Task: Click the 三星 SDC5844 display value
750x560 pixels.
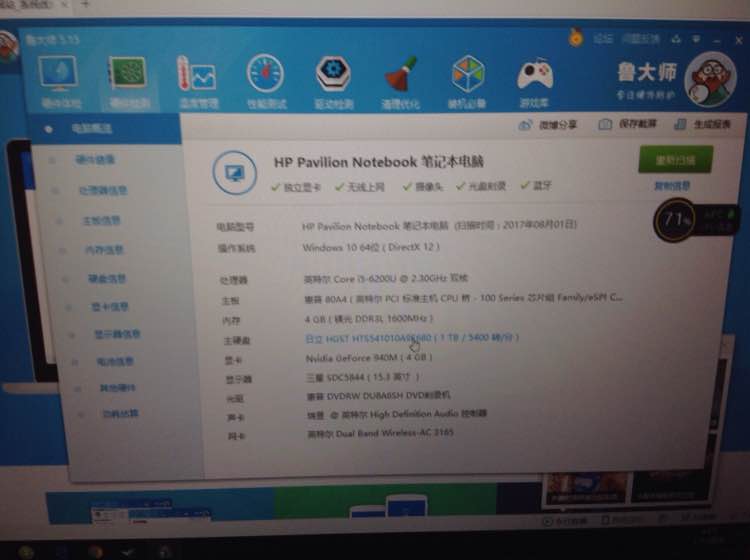Action: point(363,377)
